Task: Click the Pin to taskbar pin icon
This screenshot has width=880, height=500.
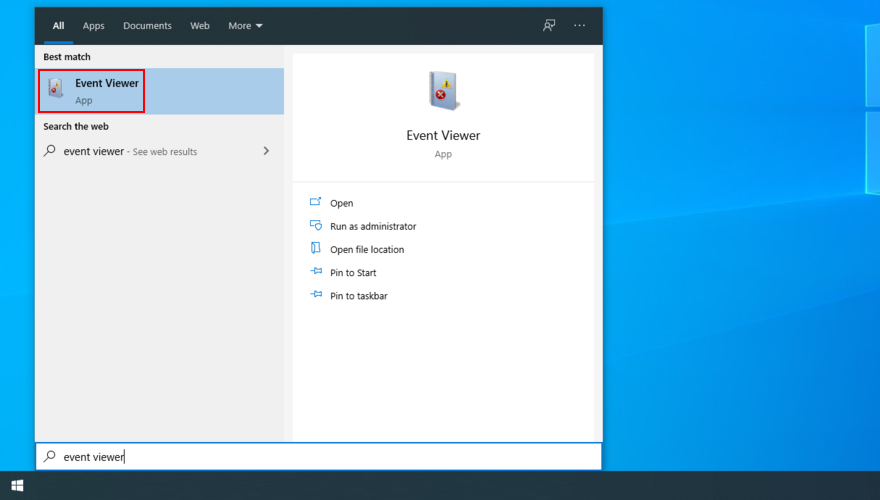Action: (316, 295)
